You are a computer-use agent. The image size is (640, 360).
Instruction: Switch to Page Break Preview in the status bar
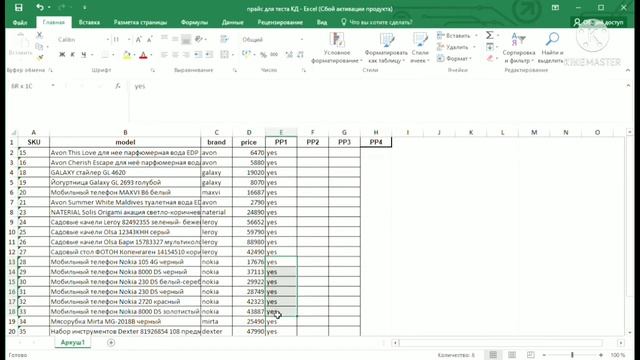(531, 355)
